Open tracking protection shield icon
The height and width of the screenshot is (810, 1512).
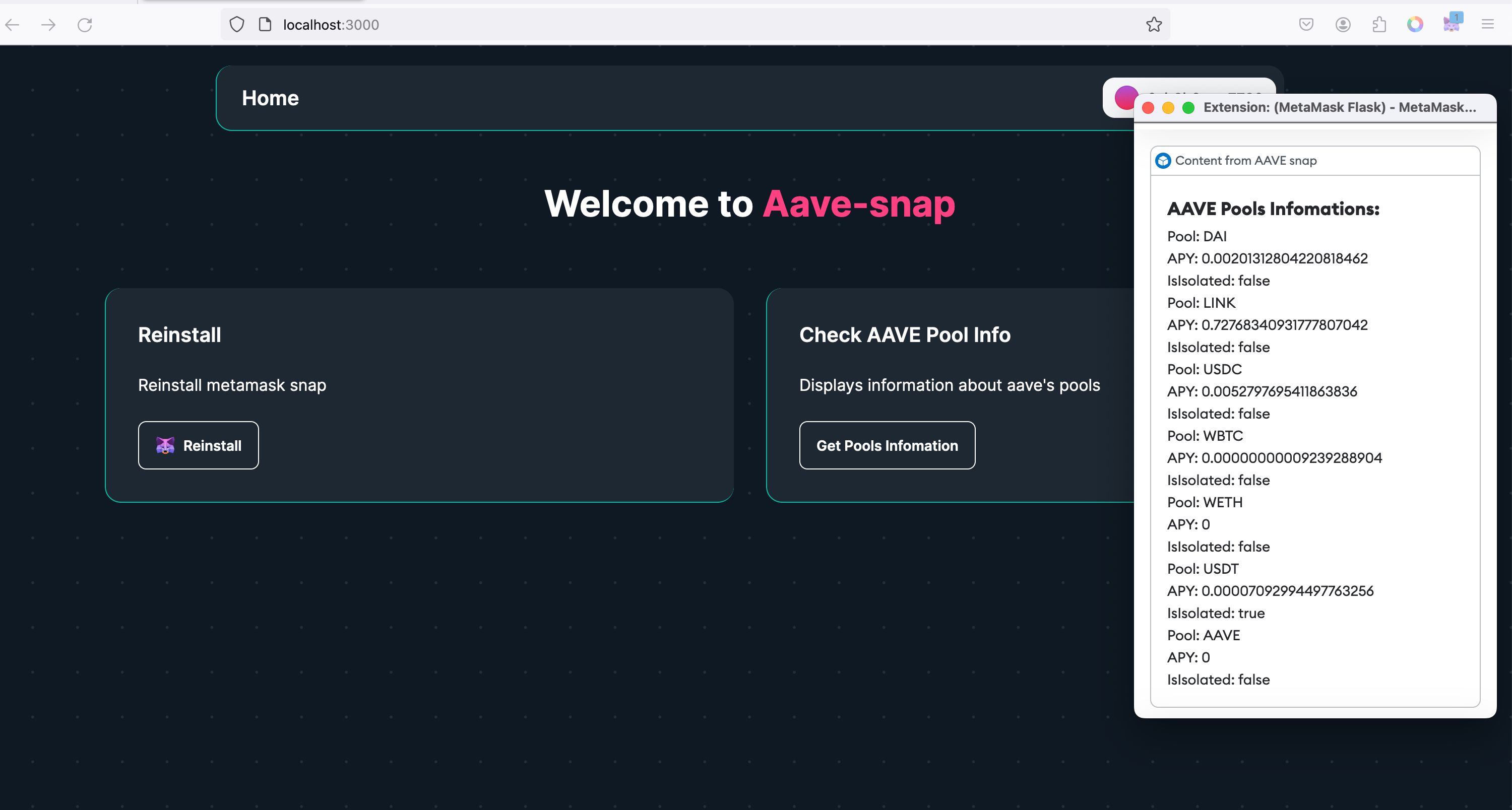[236, 25]
